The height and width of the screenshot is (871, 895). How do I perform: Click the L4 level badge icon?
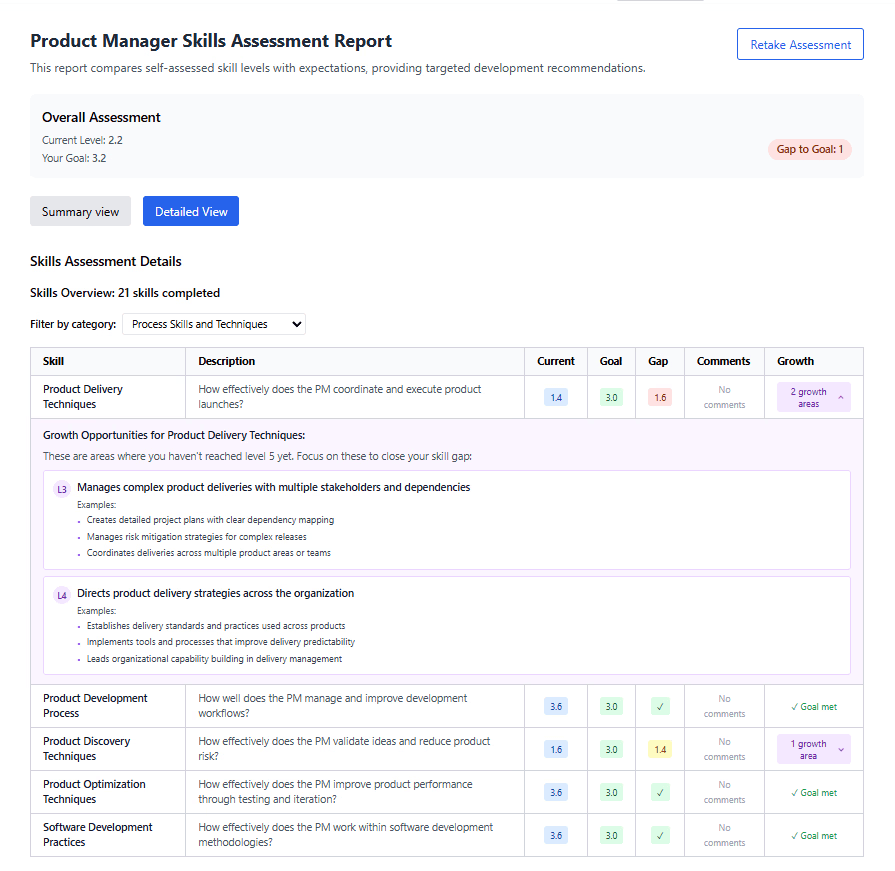62,595
